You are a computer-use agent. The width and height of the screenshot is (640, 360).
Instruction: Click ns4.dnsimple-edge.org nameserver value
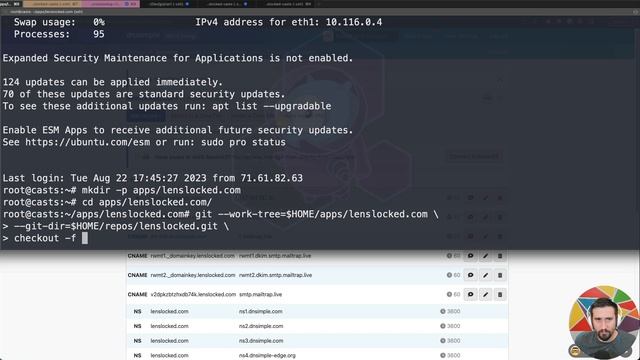[267, 356]
